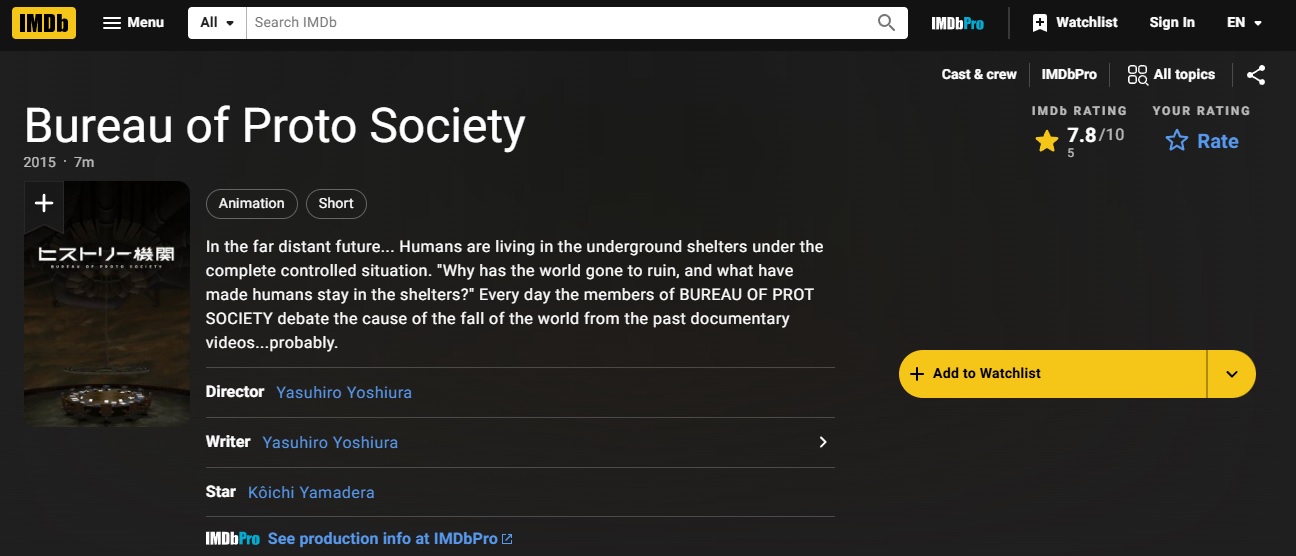Open All topics grid icon
The height and width of the screenshot is (556, 1296).
(x=1171, y=75)
